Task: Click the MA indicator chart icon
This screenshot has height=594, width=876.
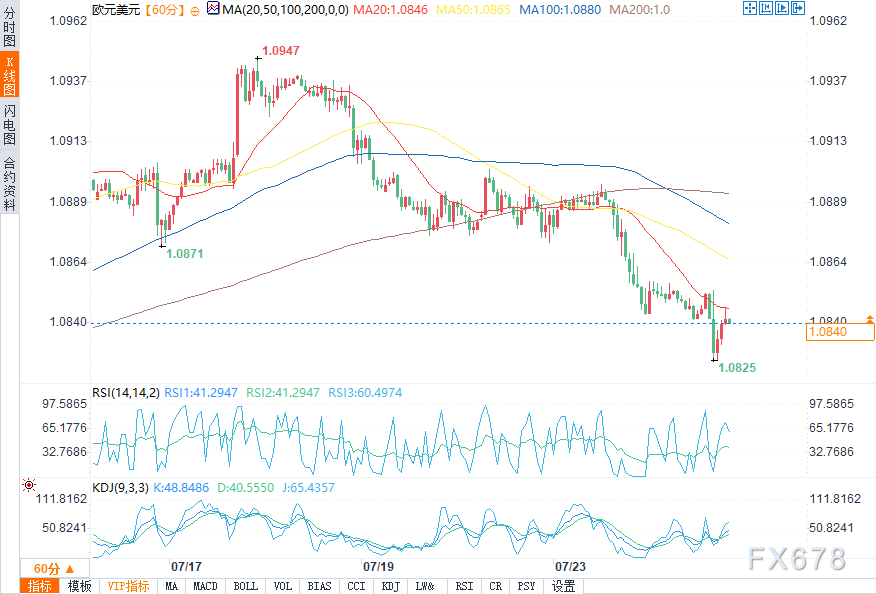Action: click(x=213, y=8)
